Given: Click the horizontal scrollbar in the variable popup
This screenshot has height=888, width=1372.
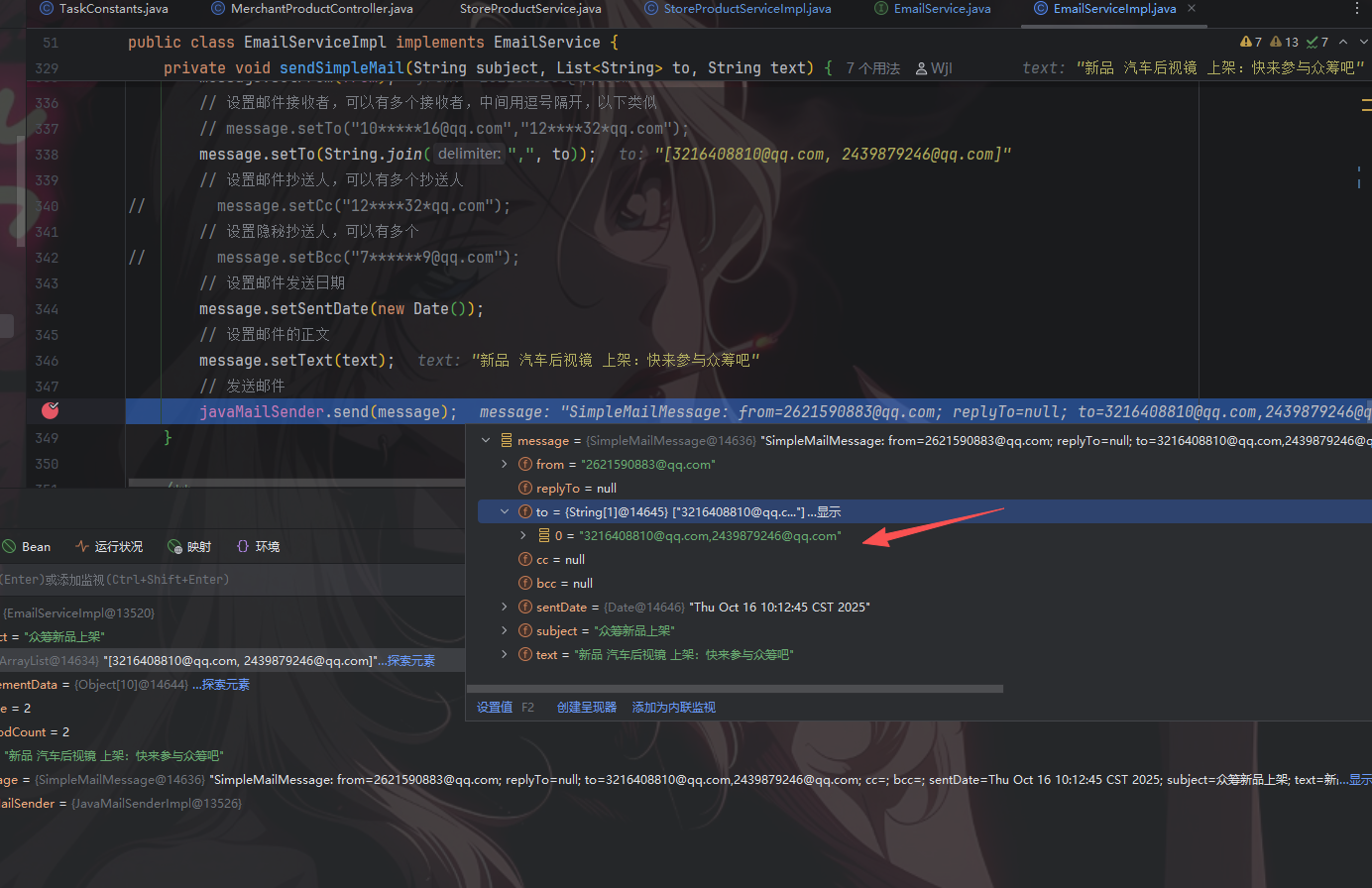Looking at the screenshot, I should [x=736, y=689].
